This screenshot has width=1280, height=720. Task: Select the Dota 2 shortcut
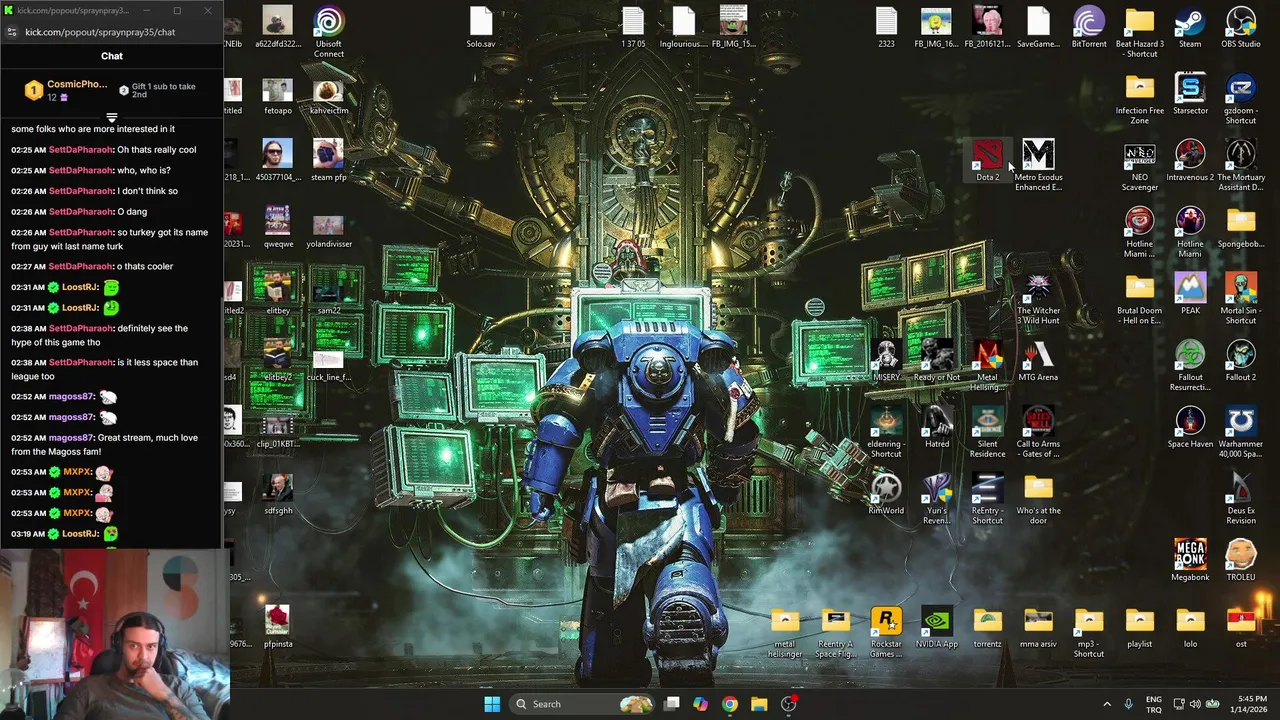pyautogui.click(x=987, y=161)
